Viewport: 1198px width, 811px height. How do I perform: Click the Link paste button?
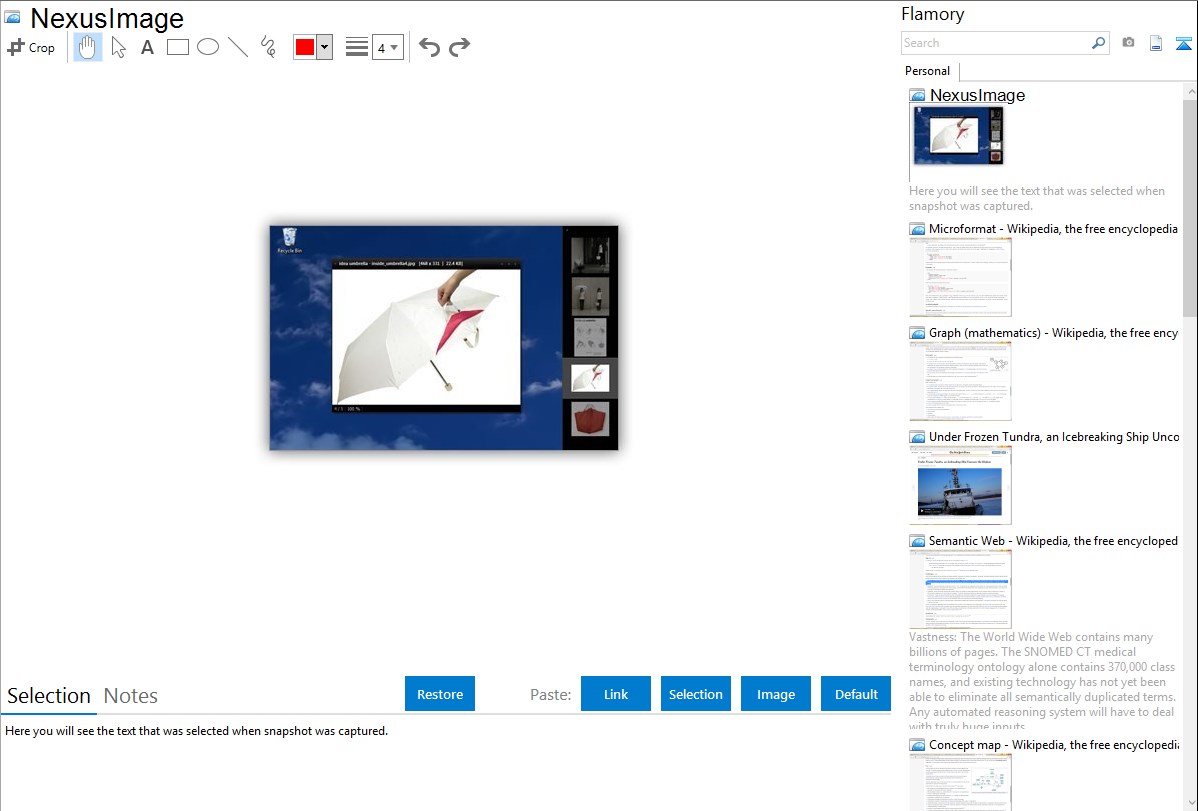[x=616, y=694]
